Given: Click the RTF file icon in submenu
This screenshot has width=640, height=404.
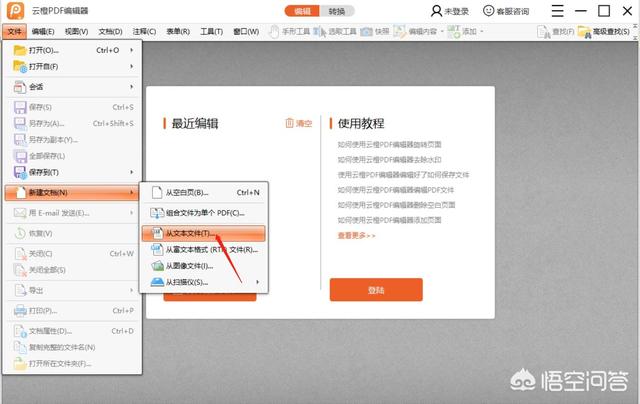Looking at the screenshot, I should point(157,249).
